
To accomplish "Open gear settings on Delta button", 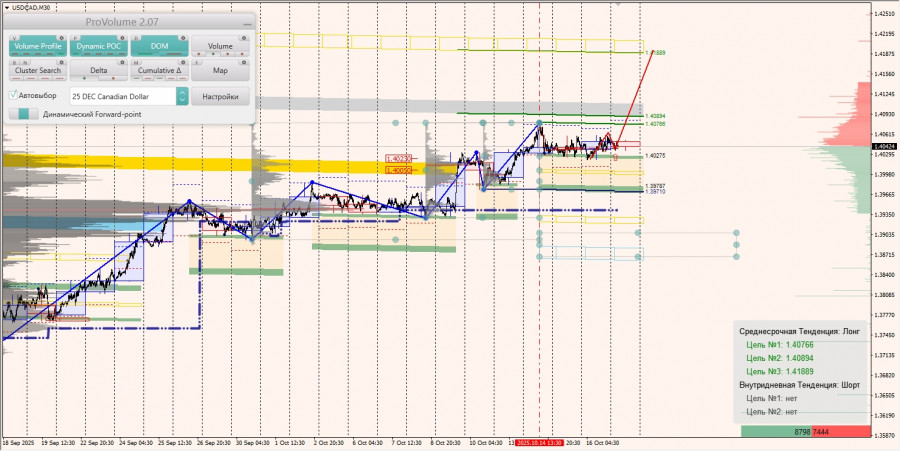I will 122,63.
